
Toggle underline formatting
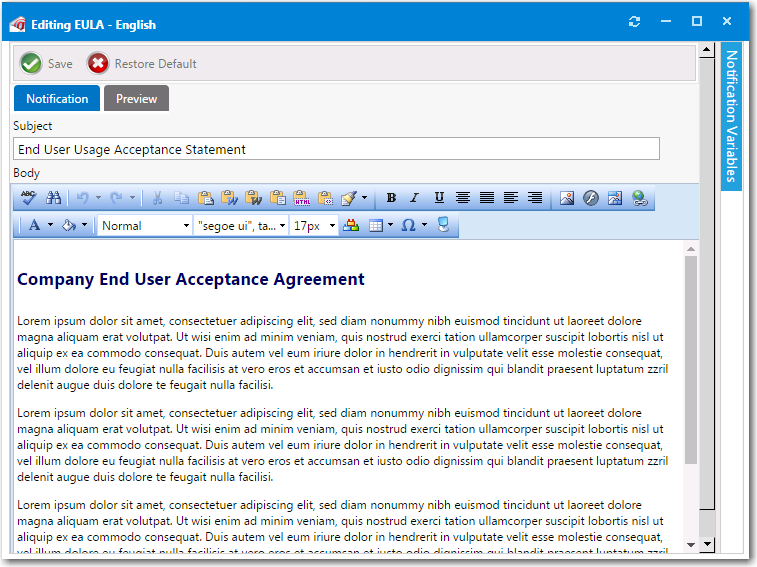click(438, 198)
